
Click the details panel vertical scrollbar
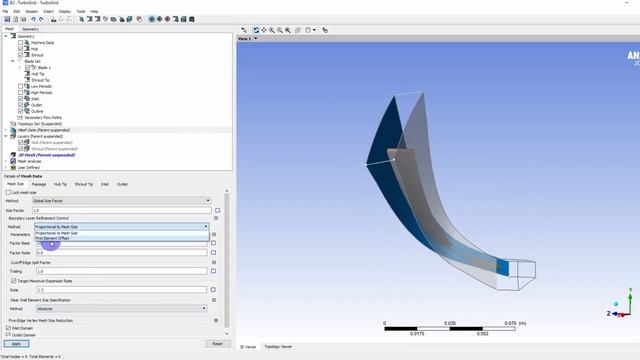[x=227, y=261]
